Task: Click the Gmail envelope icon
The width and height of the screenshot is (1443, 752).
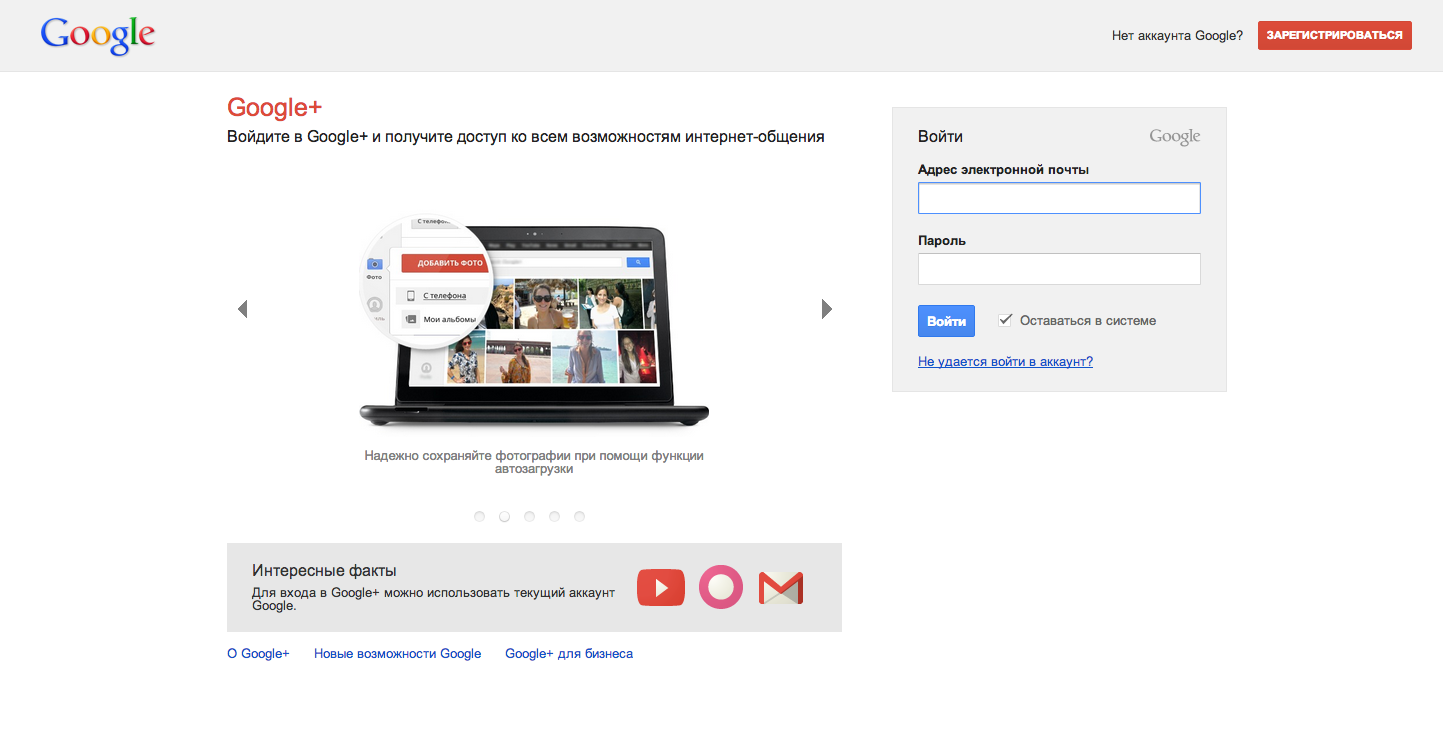Action: pyautogui.click(x=781, y=588)
